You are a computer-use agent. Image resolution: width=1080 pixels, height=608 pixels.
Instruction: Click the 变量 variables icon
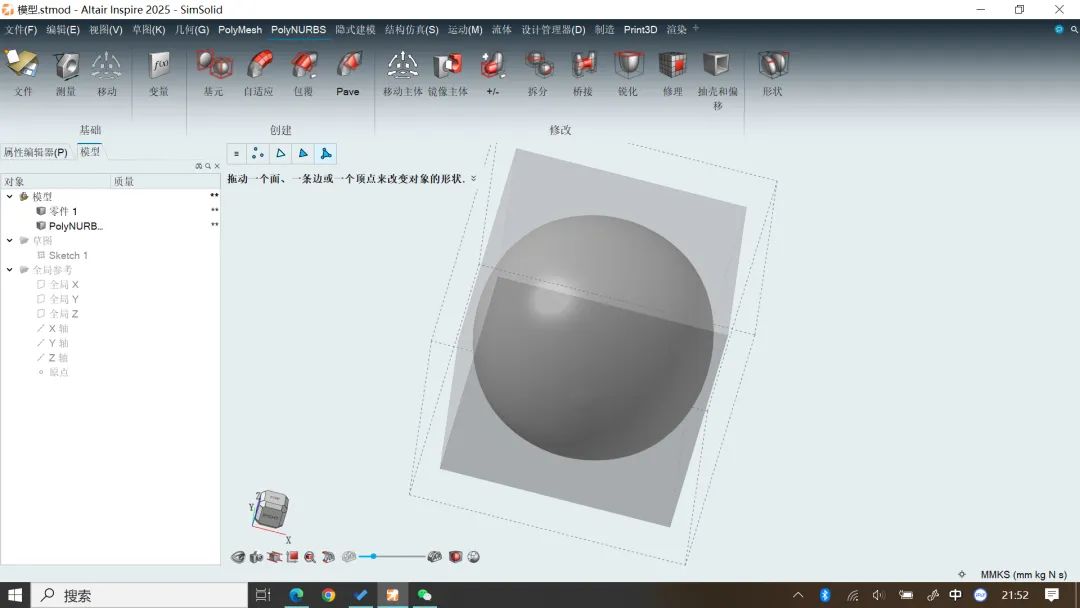(x=159, y=68)
